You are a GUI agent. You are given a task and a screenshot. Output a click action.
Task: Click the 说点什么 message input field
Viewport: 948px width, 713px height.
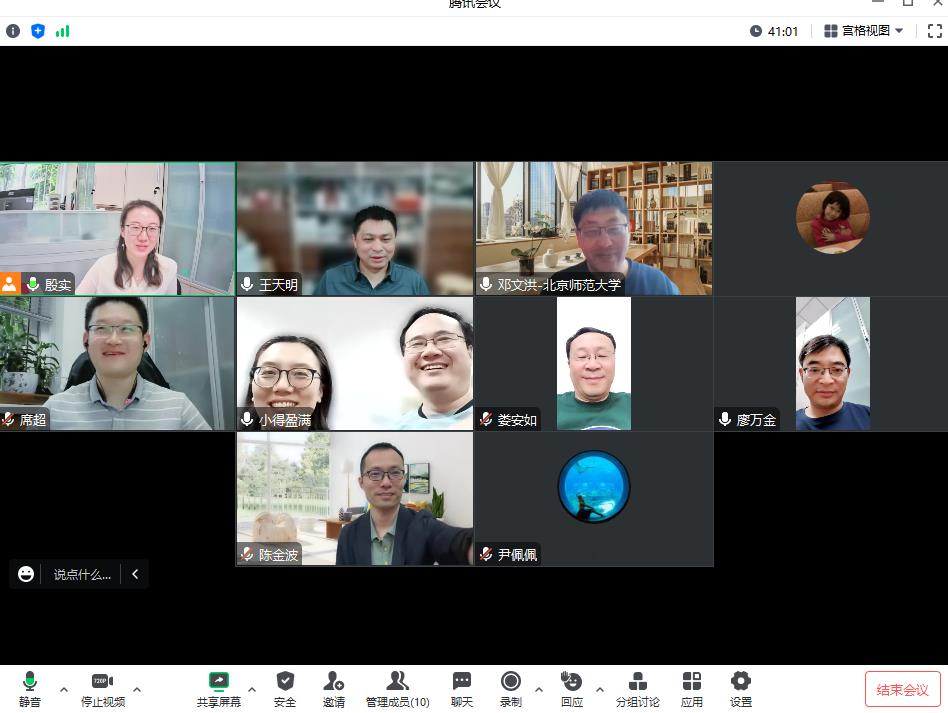tap(82, 574)
